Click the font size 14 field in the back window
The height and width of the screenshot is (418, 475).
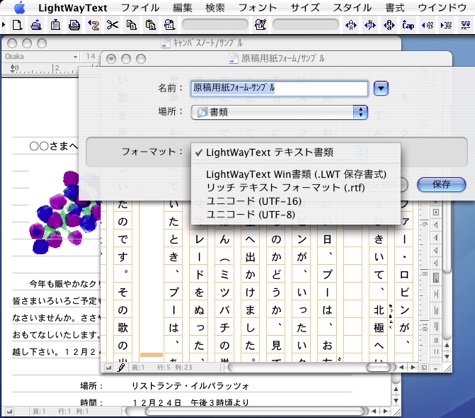(x=90, y=57)
